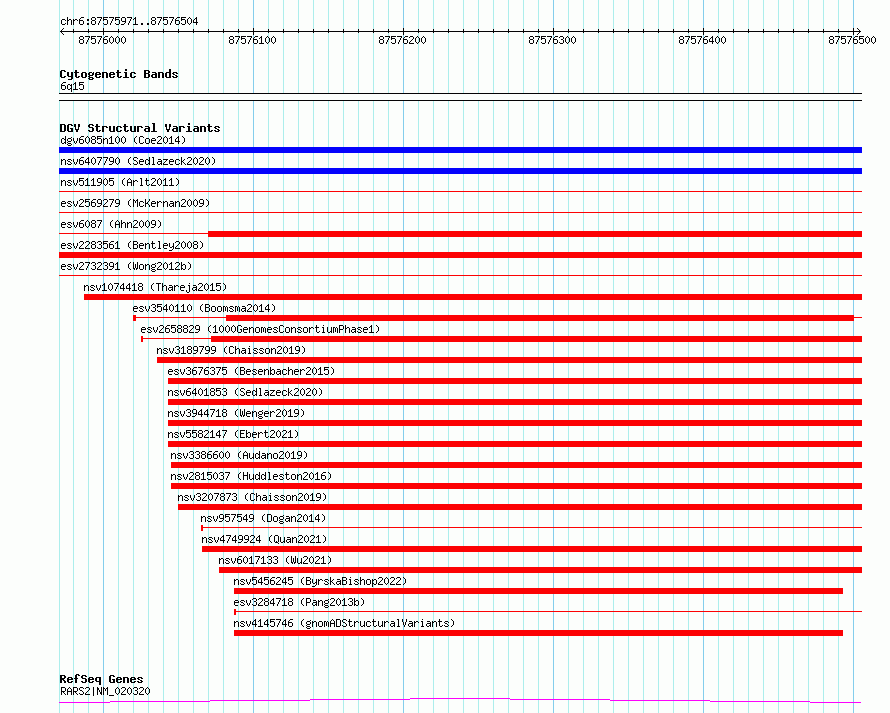The width and height of the screenshot is (890, 713).
Task: Click the blue bar under nsv6407790
Action: coord(460,171)
